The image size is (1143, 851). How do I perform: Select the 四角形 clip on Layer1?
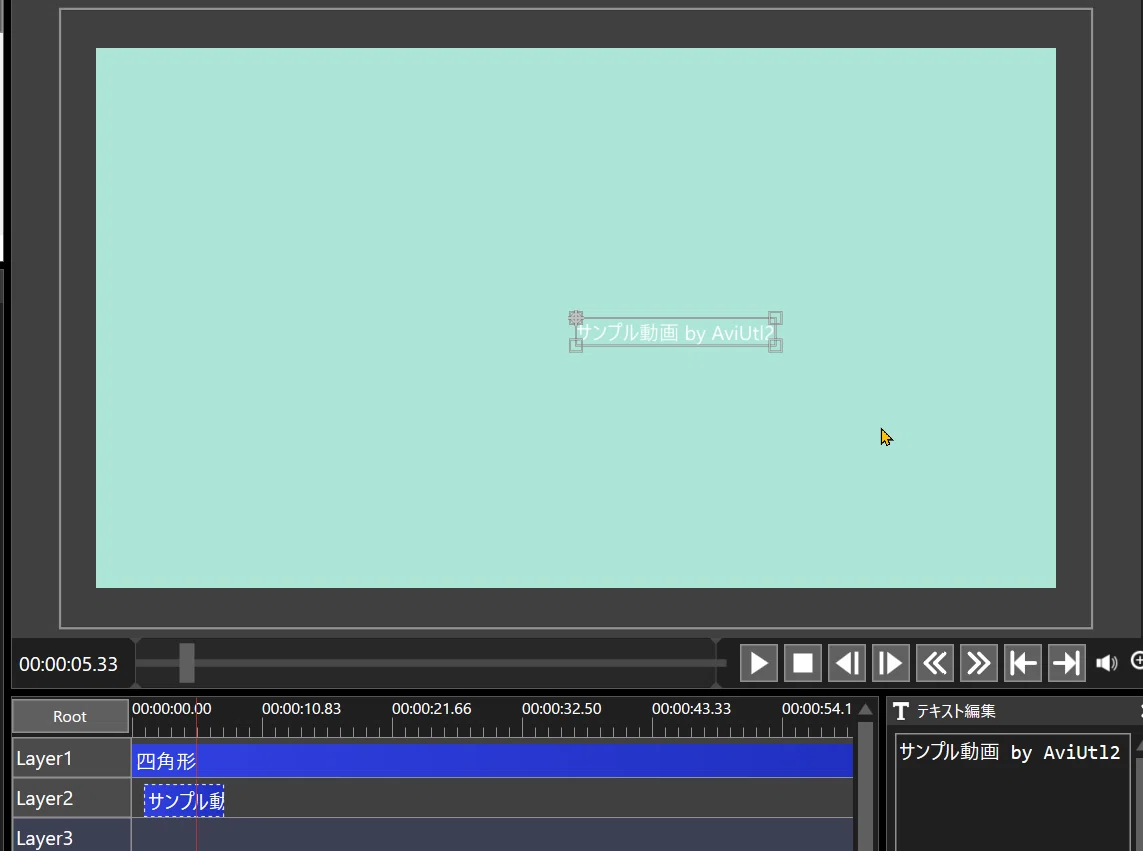pos(492,760)
